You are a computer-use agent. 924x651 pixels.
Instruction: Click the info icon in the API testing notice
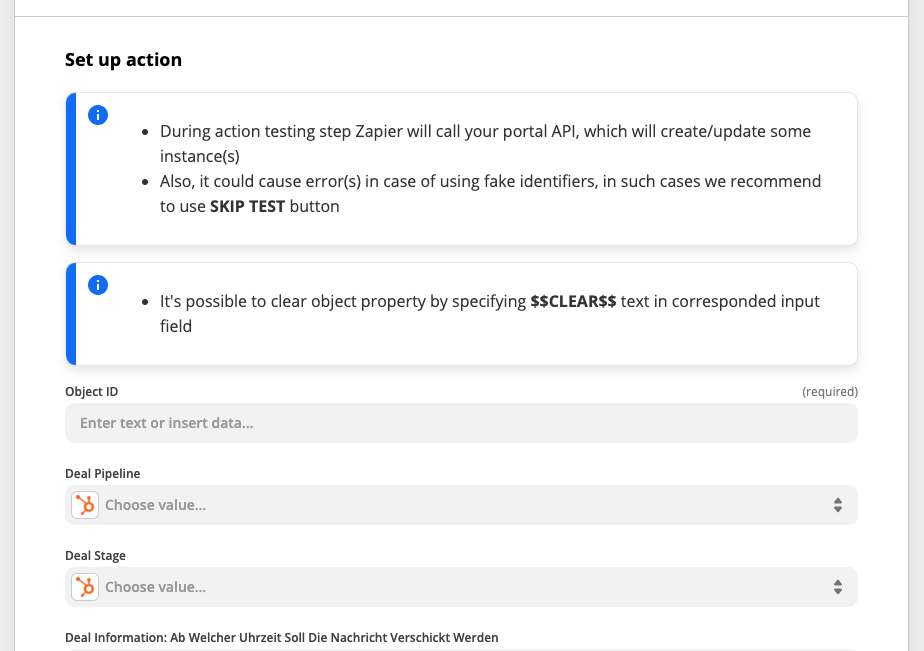click(98, 115)
